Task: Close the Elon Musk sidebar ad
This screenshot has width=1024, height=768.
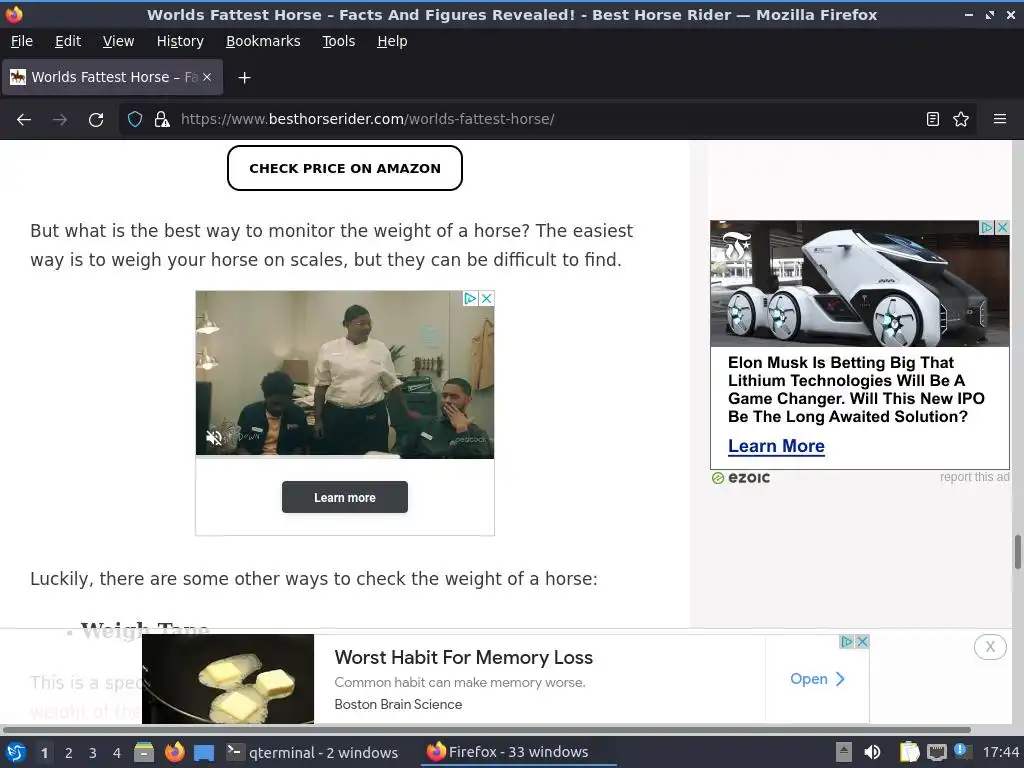Action: [x=1002, y=227]
